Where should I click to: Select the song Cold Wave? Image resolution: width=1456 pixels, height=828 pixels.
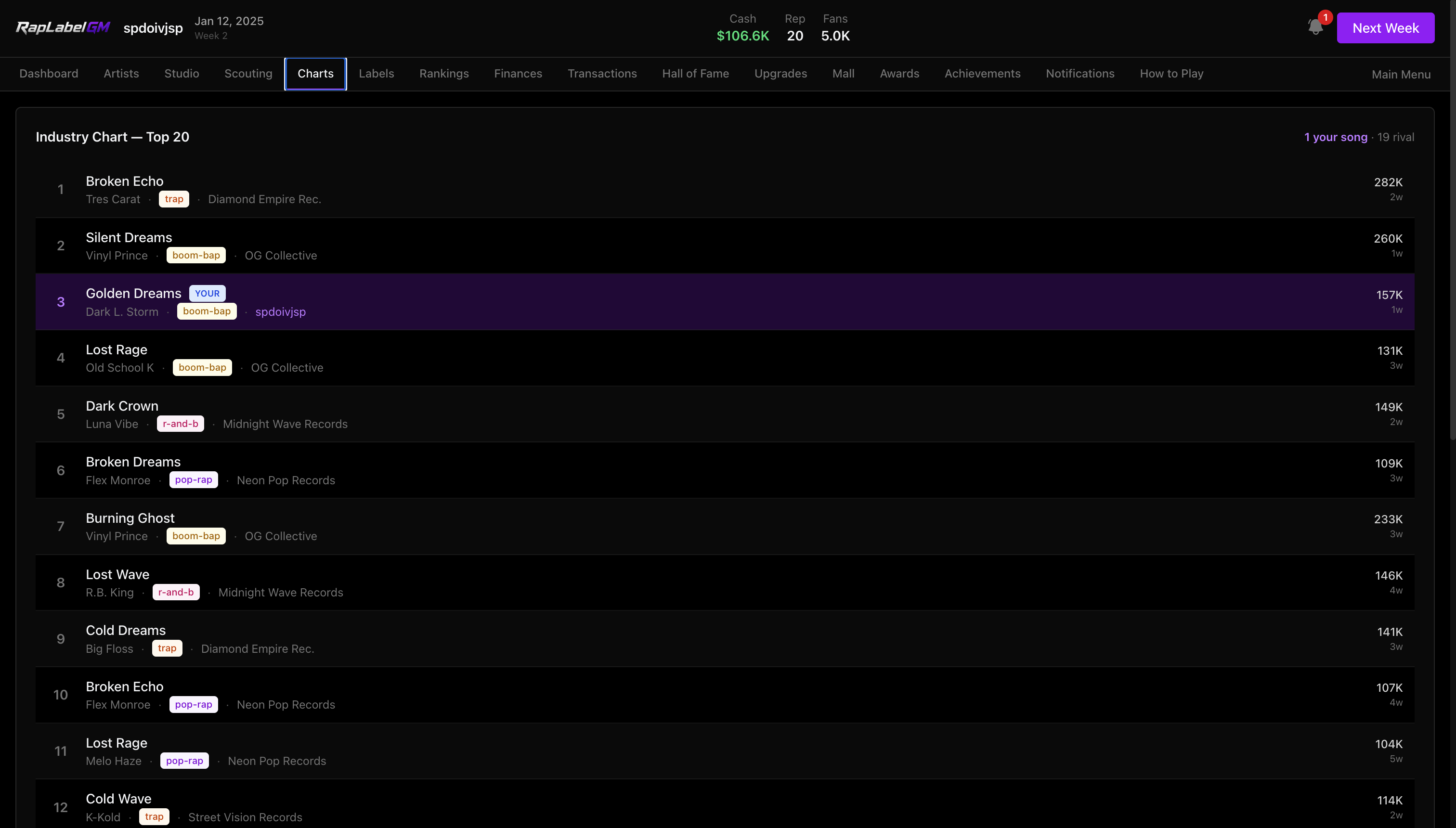coord(118,799)
